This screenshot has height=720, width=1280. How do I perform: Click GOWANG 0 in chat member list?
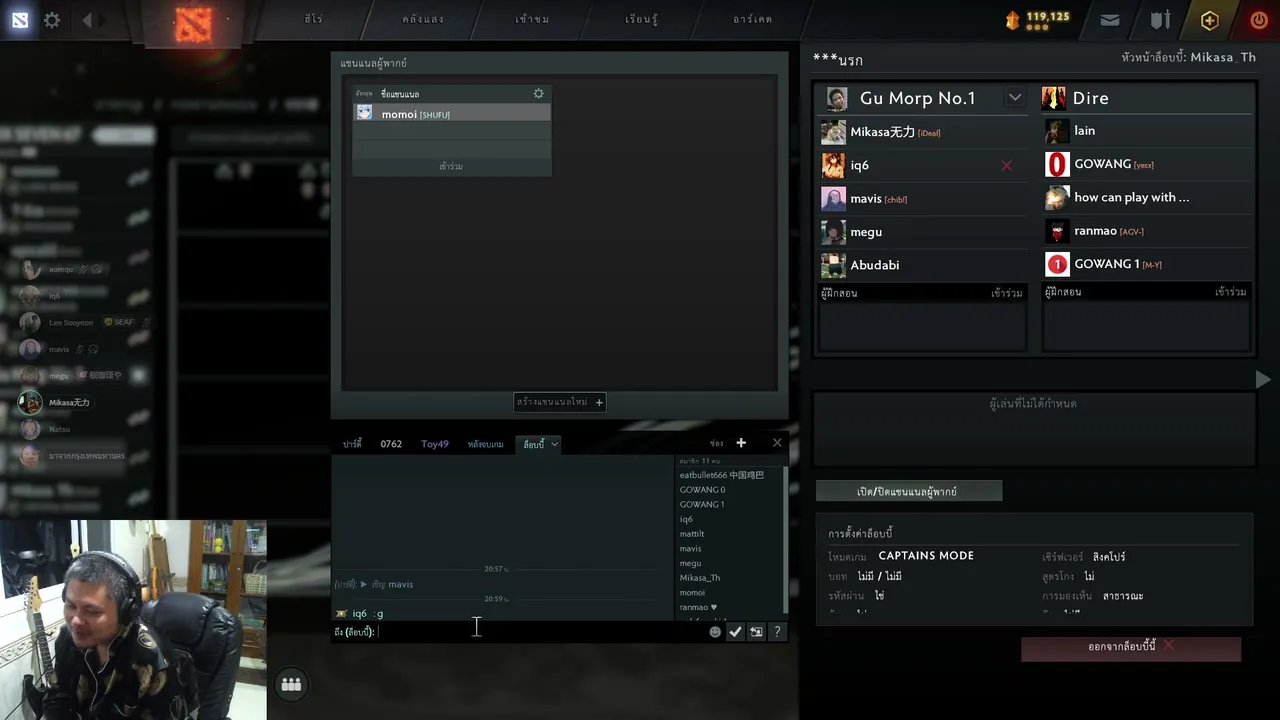[x=702, y=490]
